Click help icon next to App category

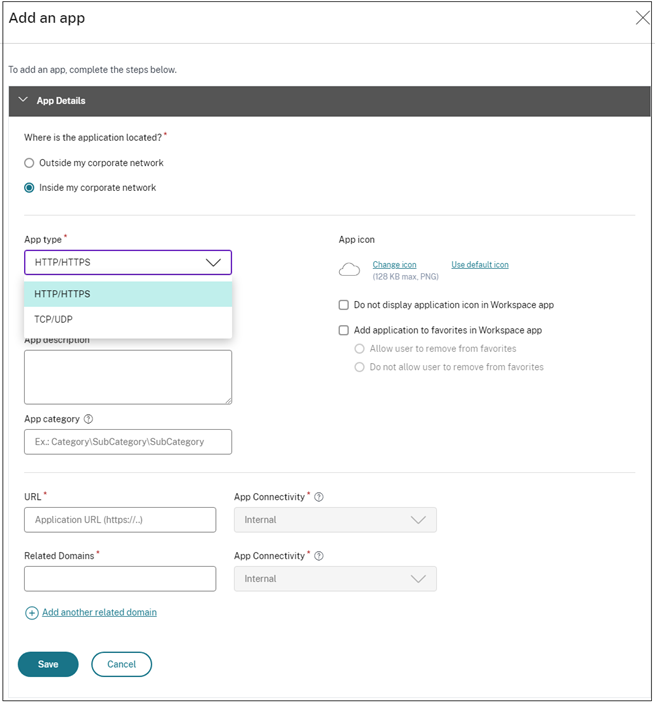point(88,419)
